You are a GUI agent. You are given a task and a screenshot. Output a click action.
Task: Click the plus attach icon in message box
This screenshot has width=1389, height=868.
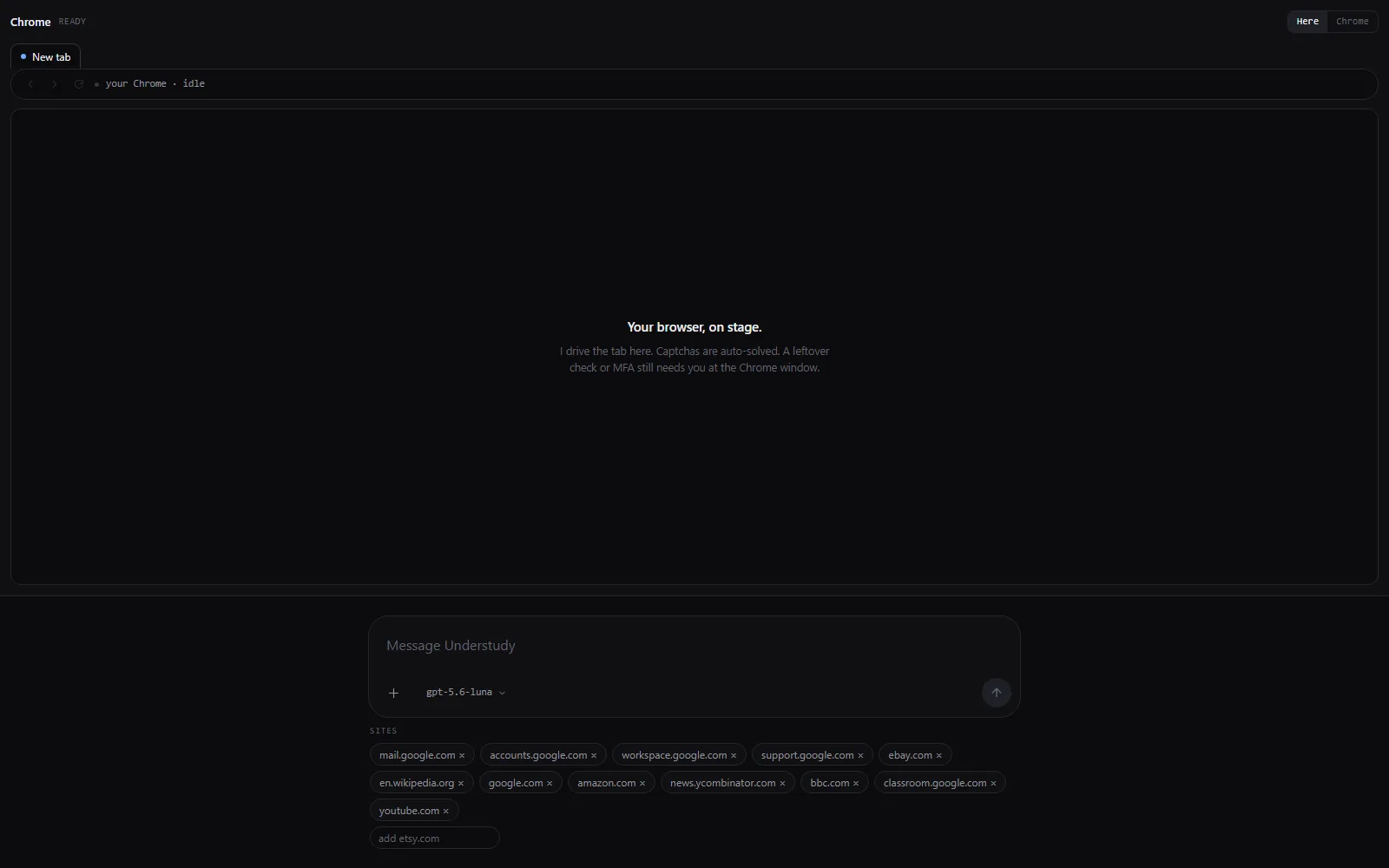pyautogui.click(x=393, y=693)
